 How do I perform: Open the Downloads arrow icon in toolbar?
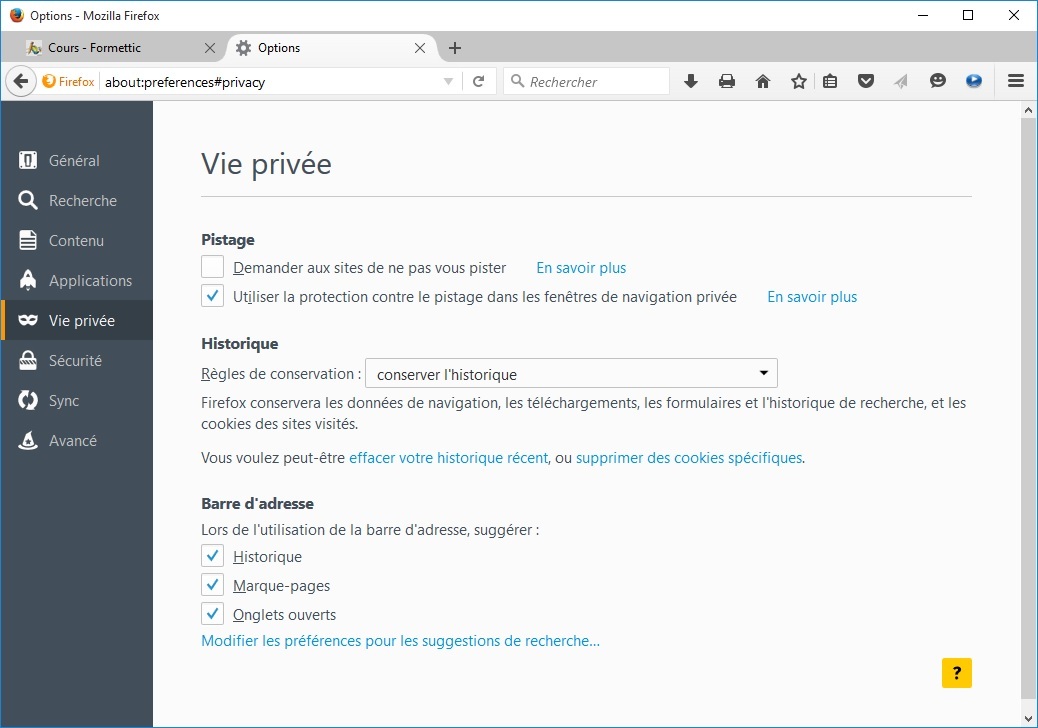coord(690,81)
